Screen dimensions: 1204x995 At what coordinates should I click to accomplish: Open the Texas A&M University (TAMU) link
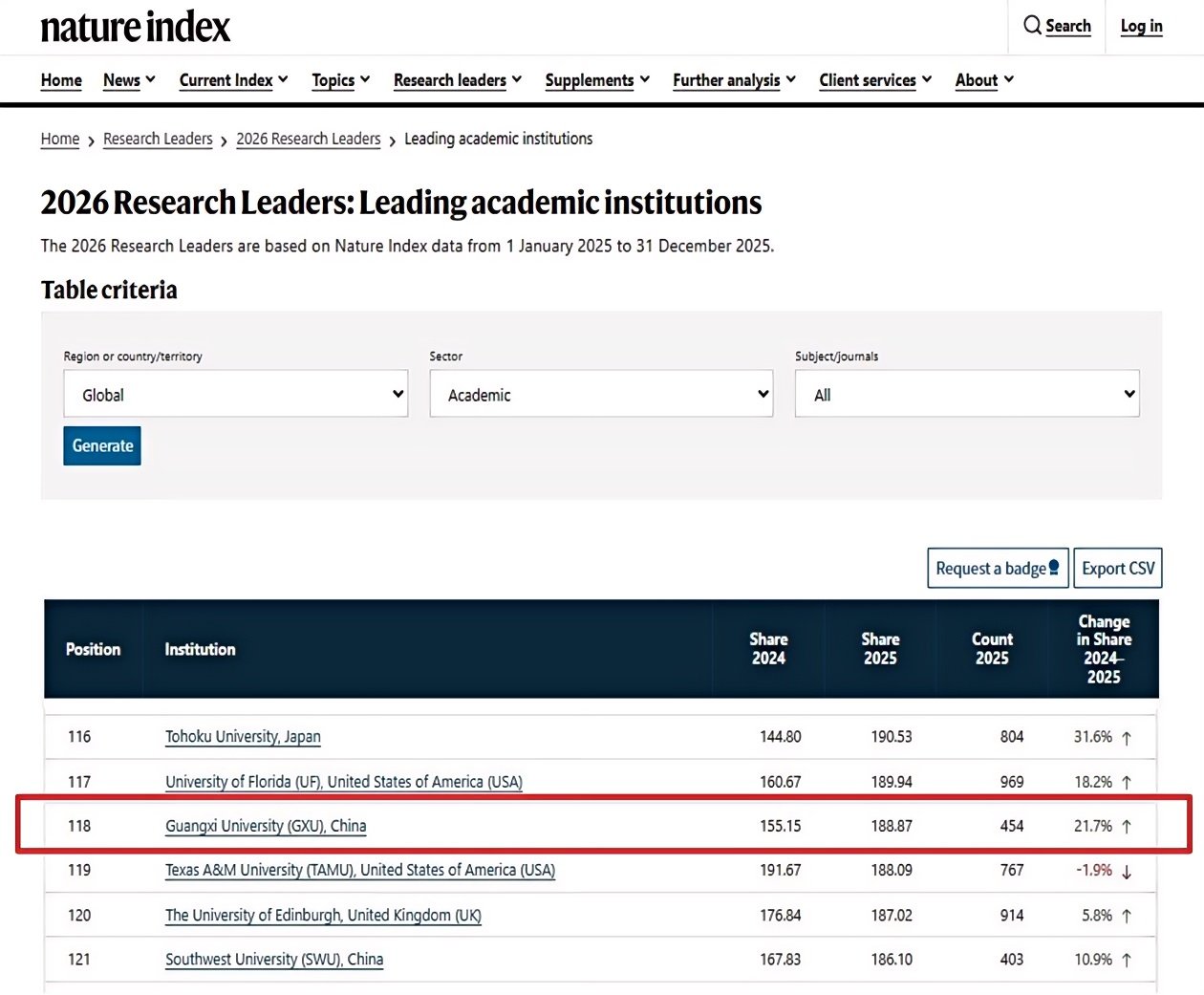tap(360, 871)
